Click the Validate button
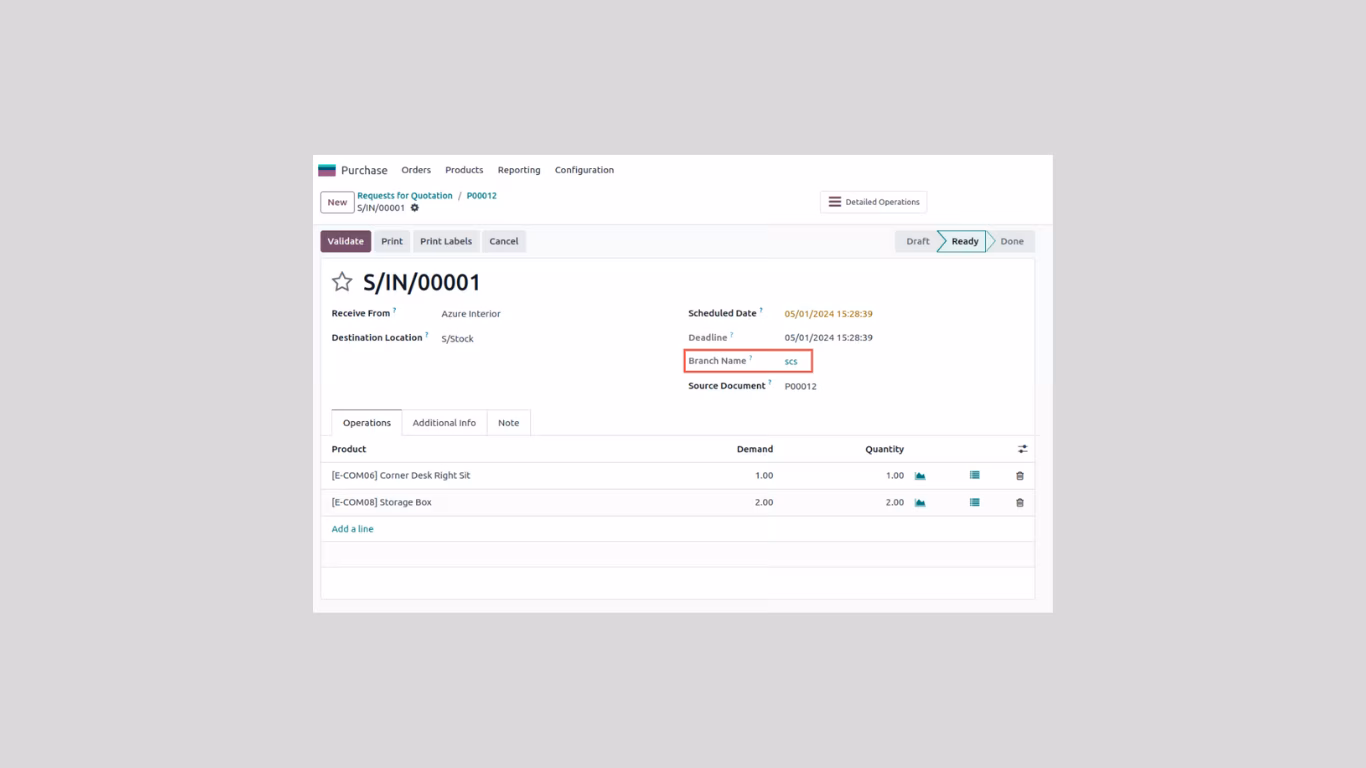The width and height of the screenshot is (1366, 768). (346, 241)
